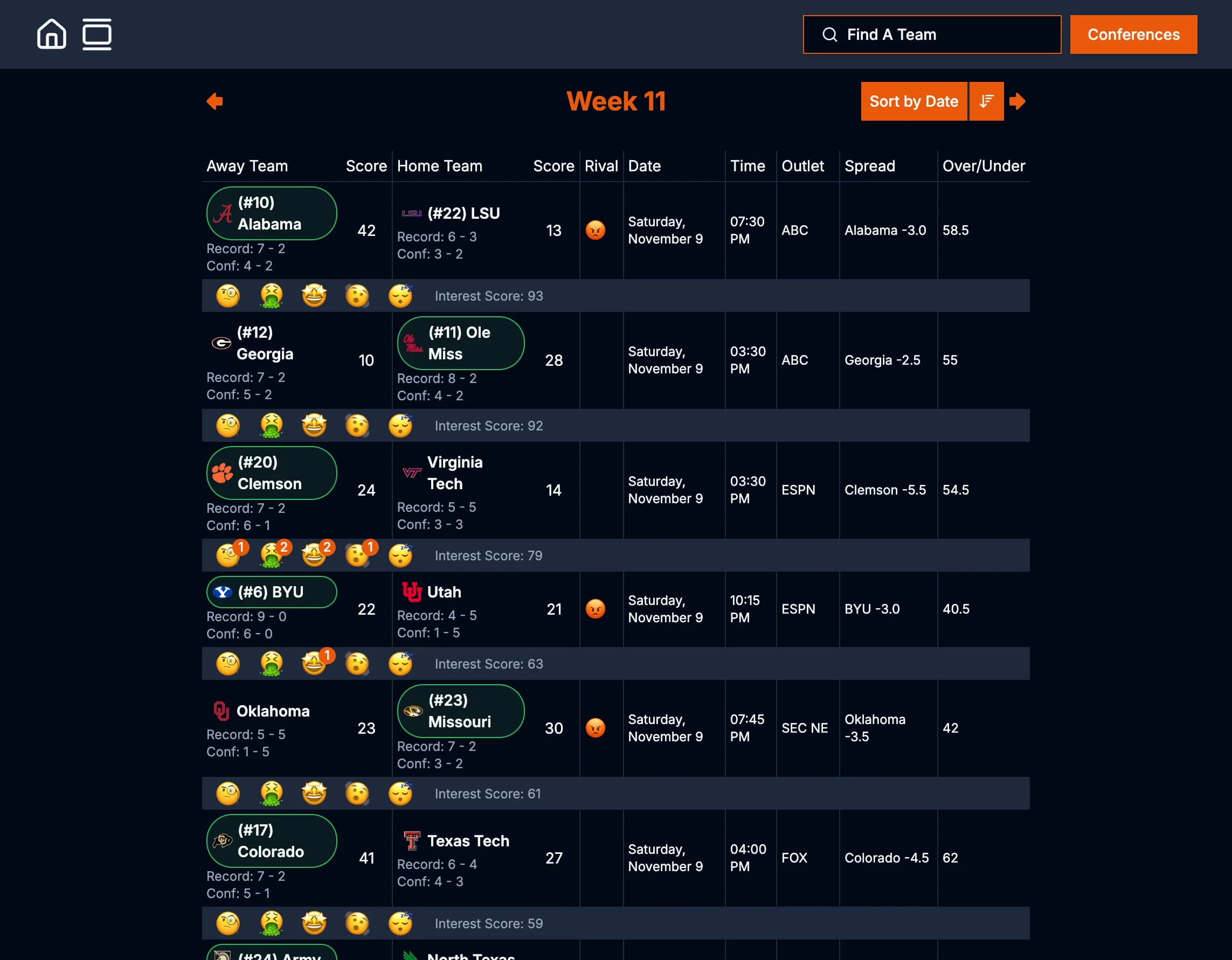Click the Find A Team search field
This screenshot has height=960, width=1232.
pyautogui.click(x=932, y=34)
